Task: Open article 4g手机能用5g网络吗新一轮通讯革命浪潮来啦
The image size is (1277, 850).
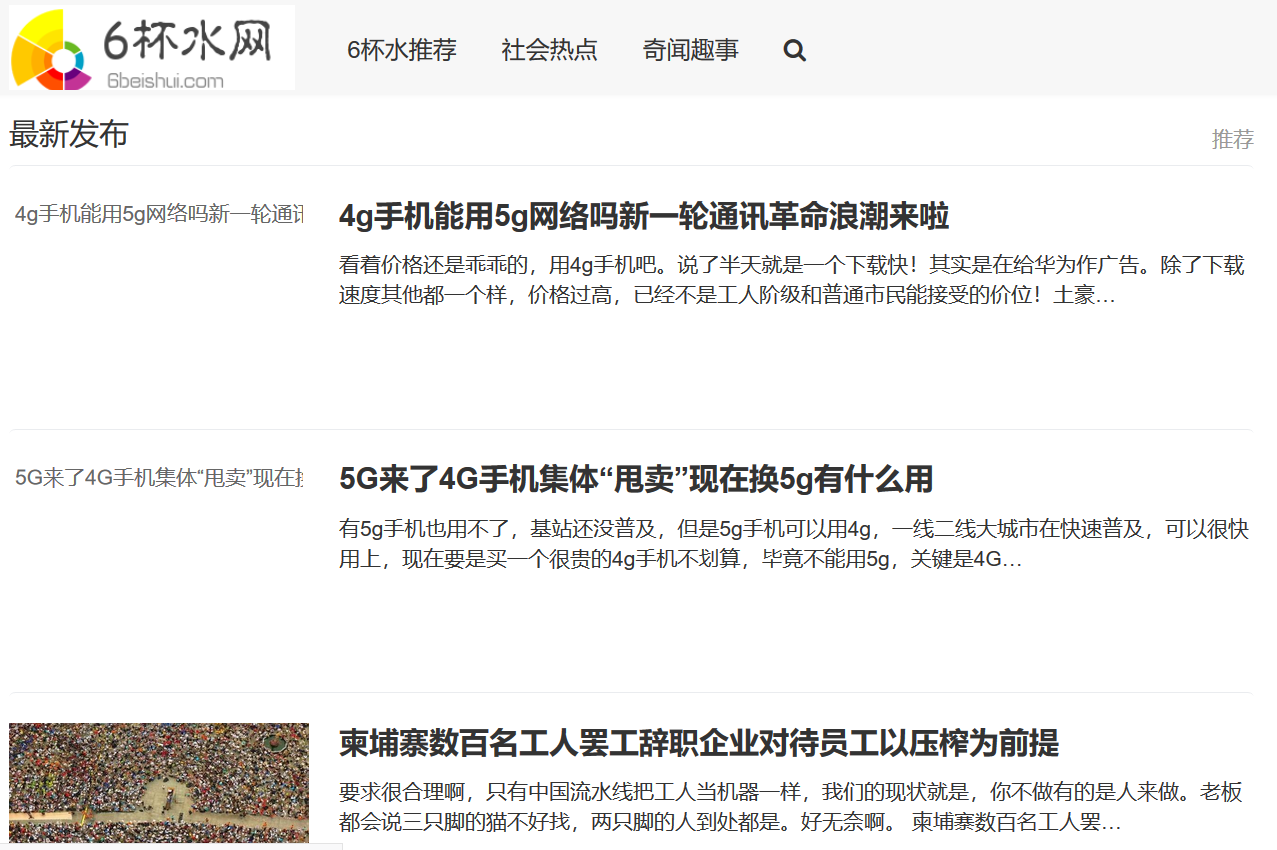Action: pyautogui.click(x=644, y=216)
